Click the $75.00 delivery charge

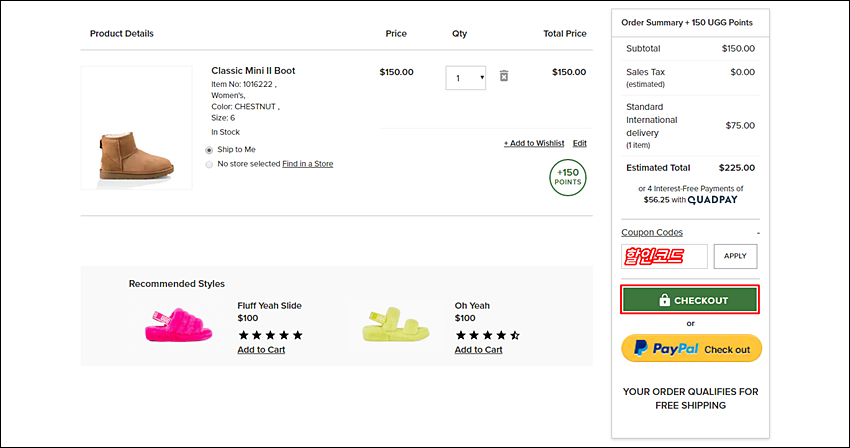click(740, 125)
